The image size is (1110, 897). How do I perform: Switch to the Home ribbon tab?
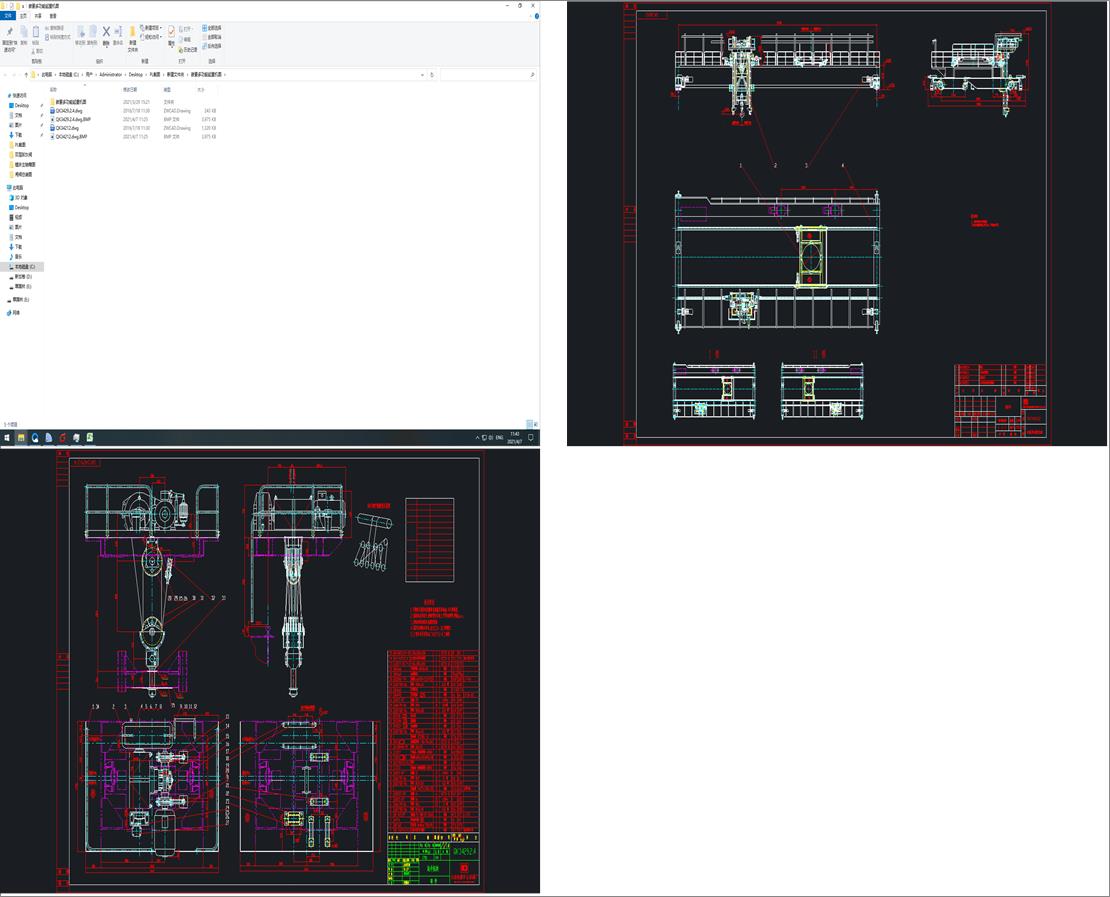(23, 16)
